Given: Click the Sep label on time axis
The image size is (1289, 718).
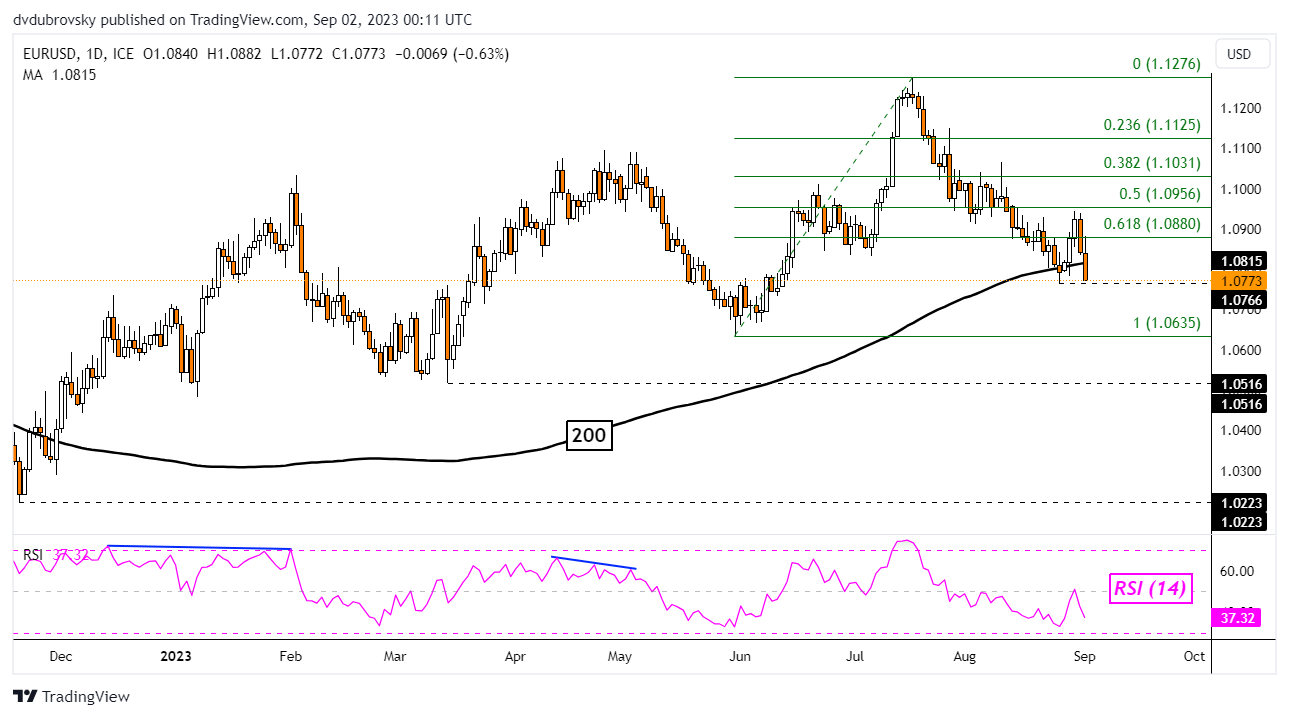Looking at the screenshot, I should point(1080,656).
